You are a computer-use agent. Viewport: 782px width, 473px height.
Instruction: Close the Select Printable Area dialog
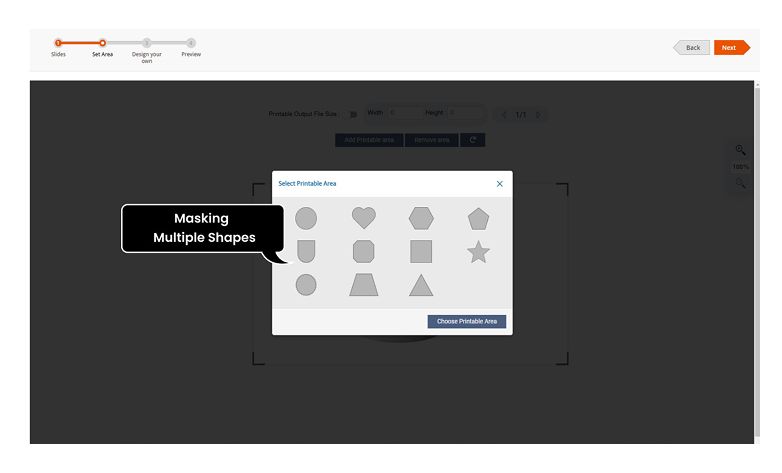coord(500,184)
